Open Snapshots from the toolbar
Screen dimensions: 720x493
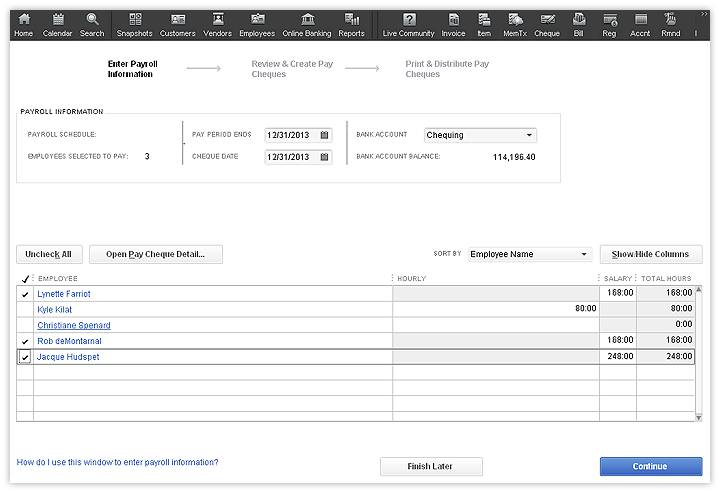point(135,25)
